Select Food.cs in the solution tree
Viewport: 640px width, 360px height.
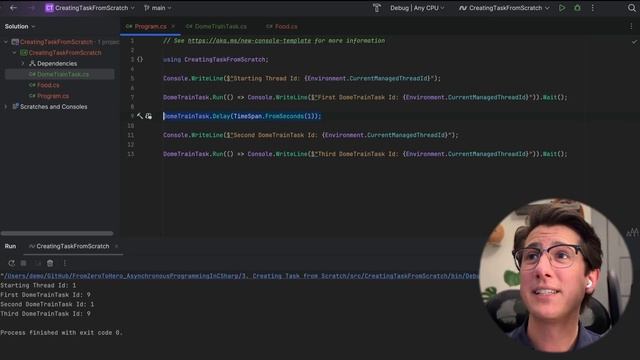44,85
